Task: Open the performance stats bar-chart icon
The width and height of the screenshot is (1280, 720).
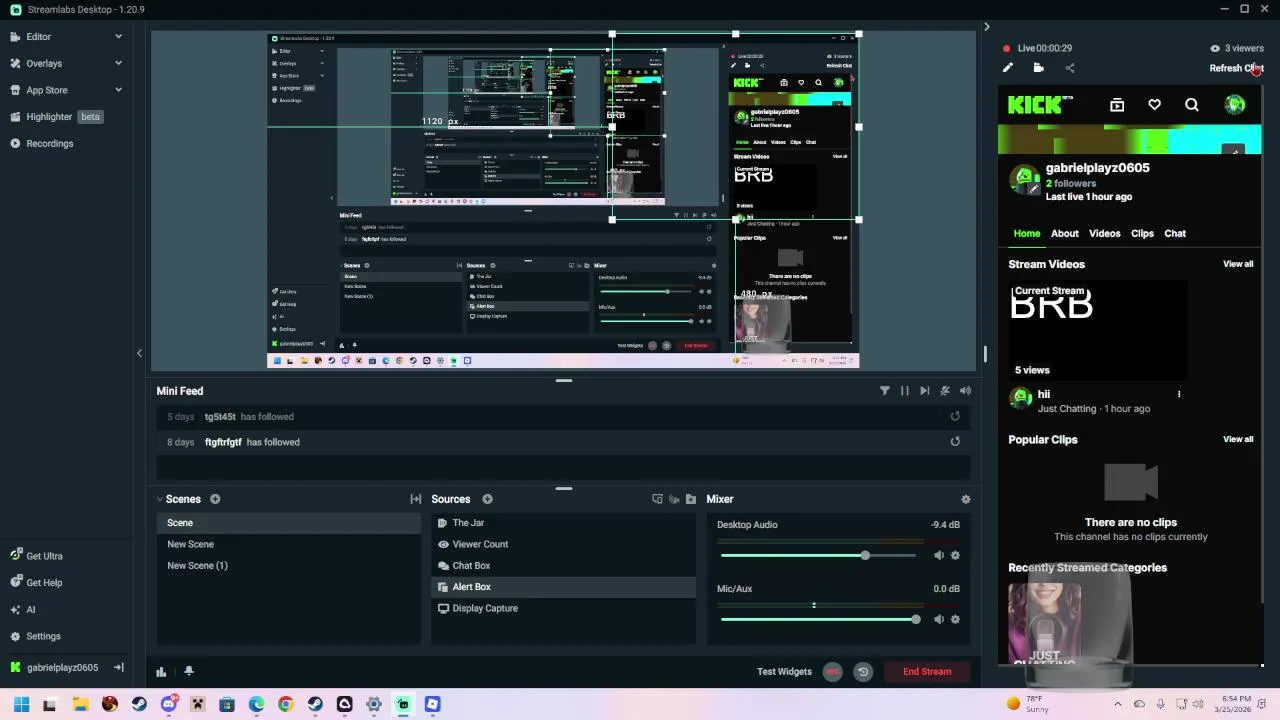Action: 161,672
